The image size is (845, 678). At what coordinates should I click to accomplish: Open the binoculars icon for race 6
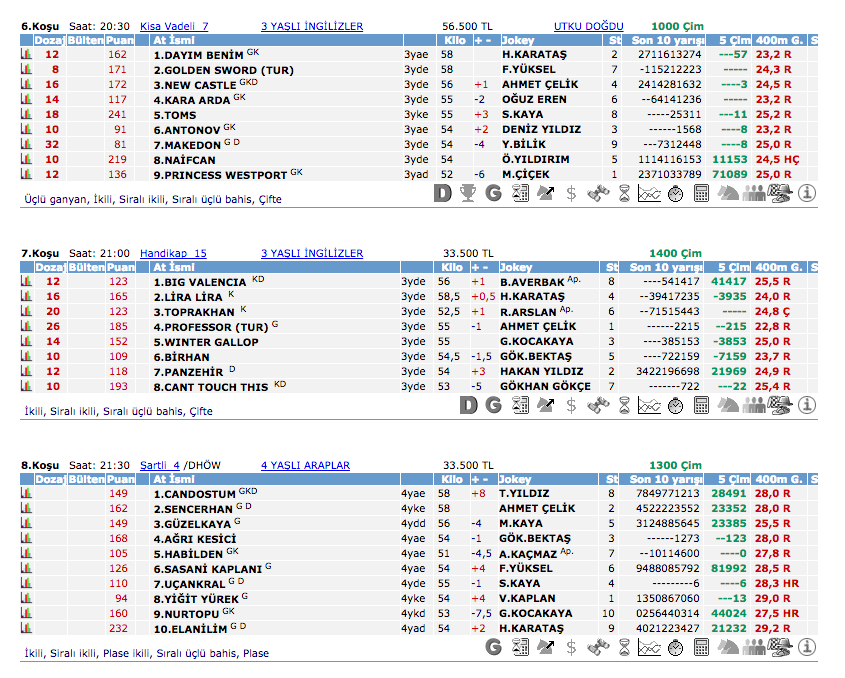pyautogui.click(x=598, y=194)
